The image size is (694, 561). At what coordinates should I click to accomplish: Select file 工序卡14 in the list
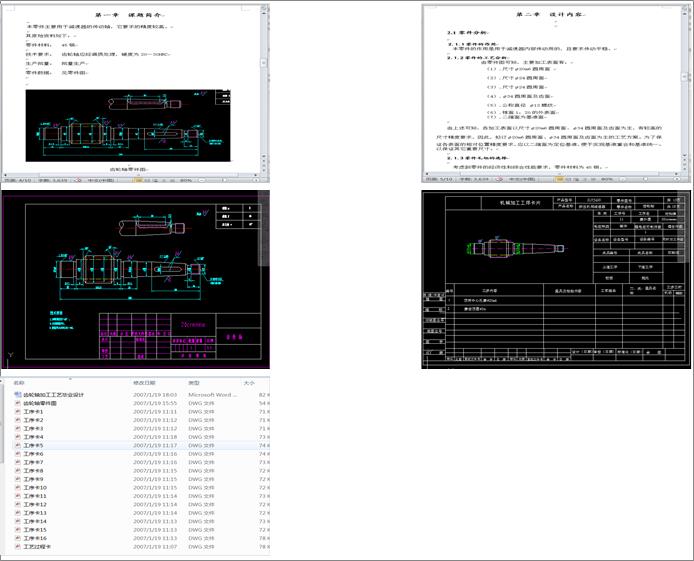click(x=35, y=521)
